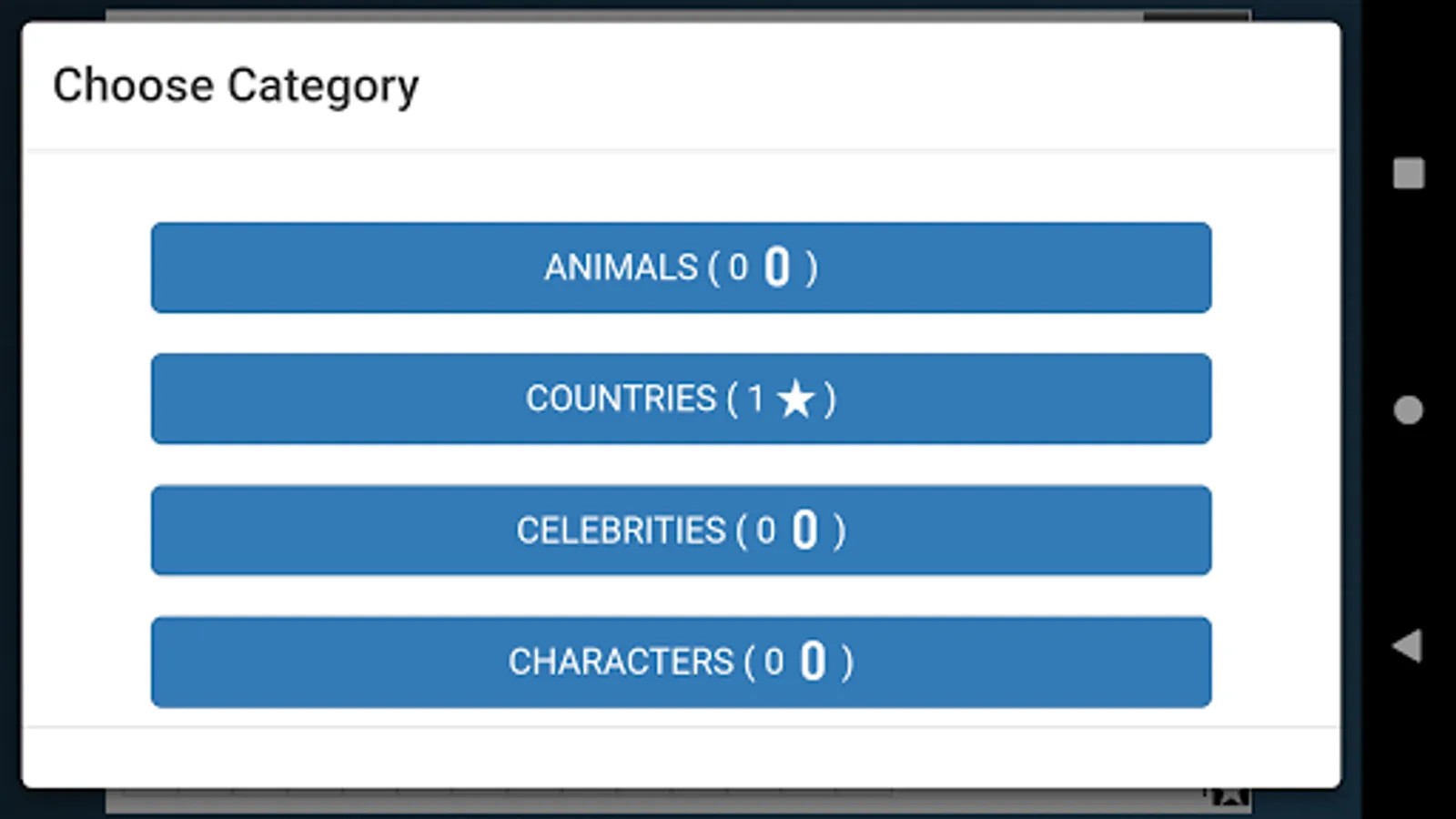
Task: Click the small count number in CHARACTERS
Action: (x=773, y=662)
